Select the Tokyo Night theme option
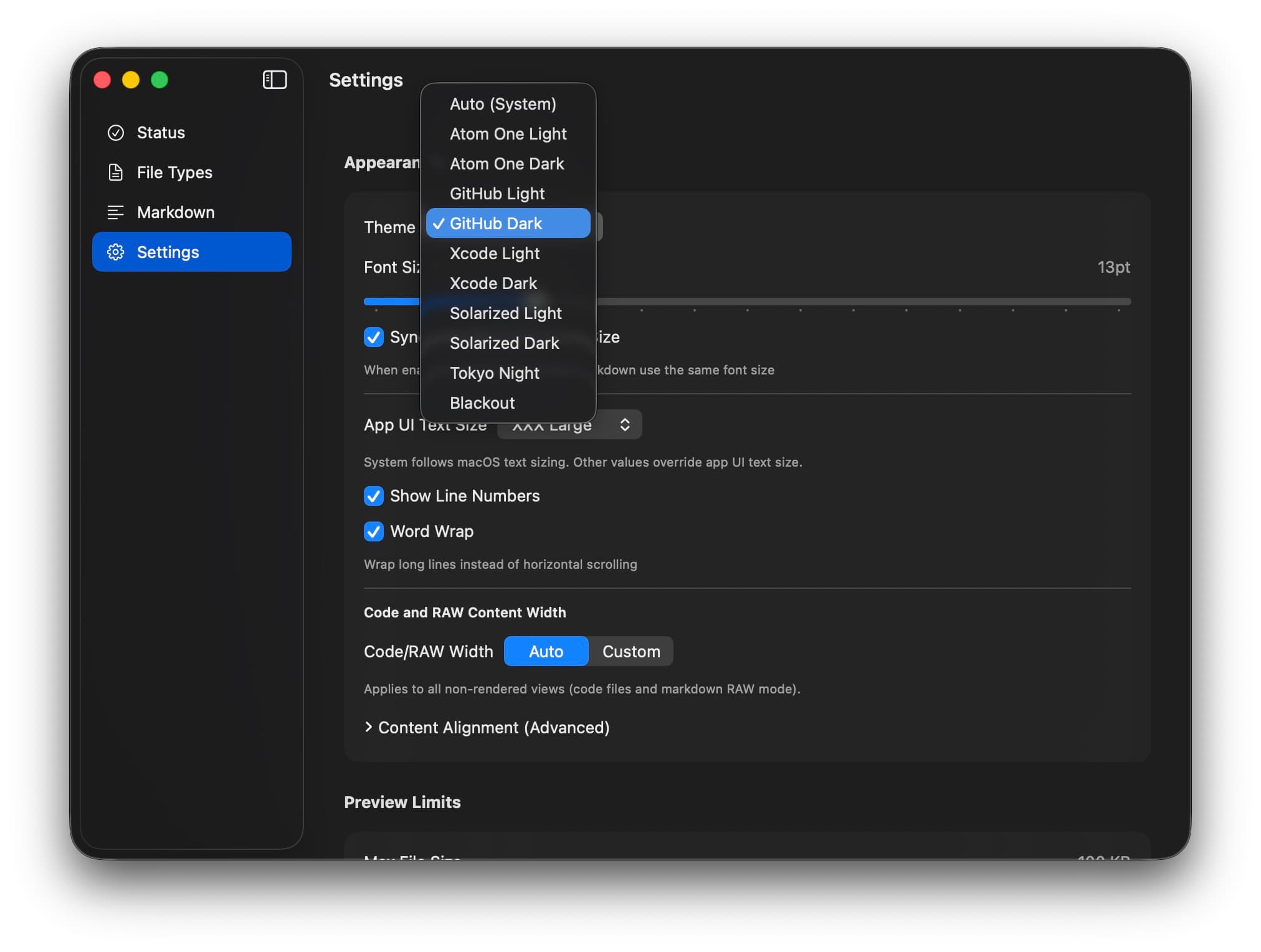The width and height of the screenshot is (1261, 952). click(x=494, y=373)
